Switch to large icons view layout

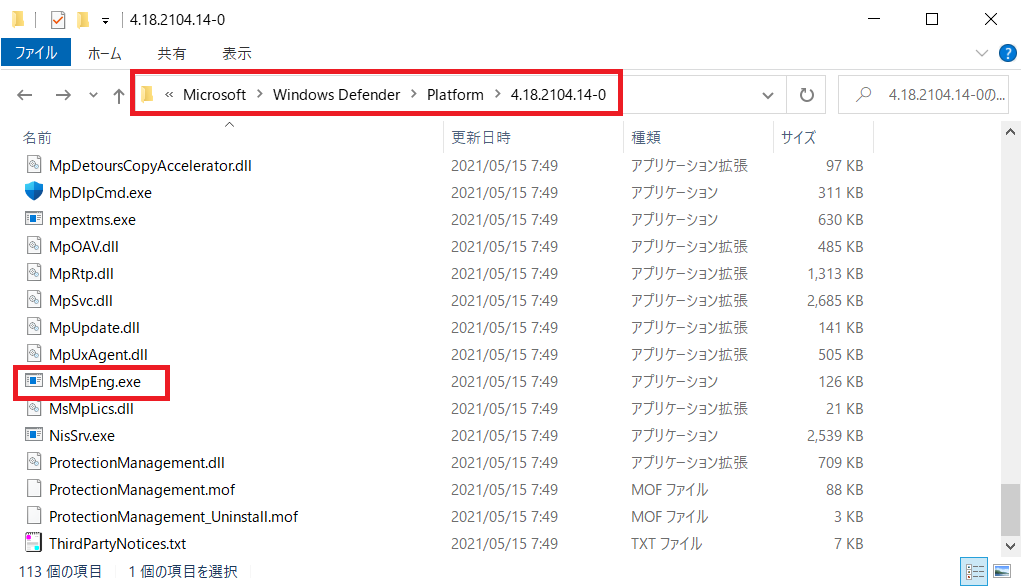[1002, 571]
